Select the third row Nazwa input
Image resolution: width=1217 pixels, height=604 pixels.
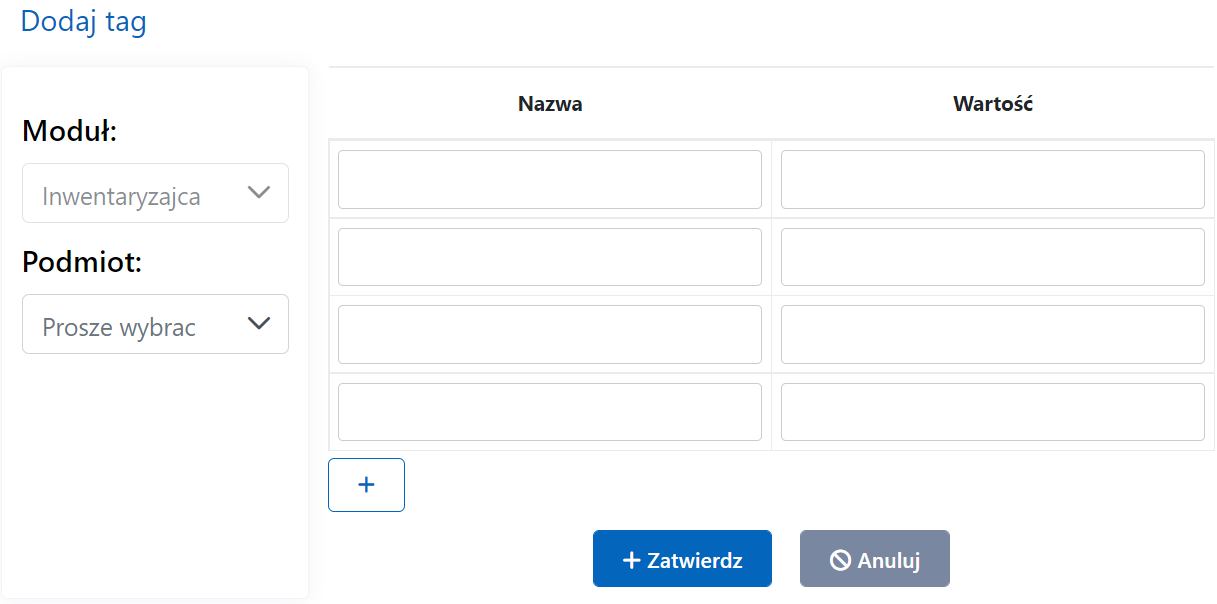click(x=550, y=334)
